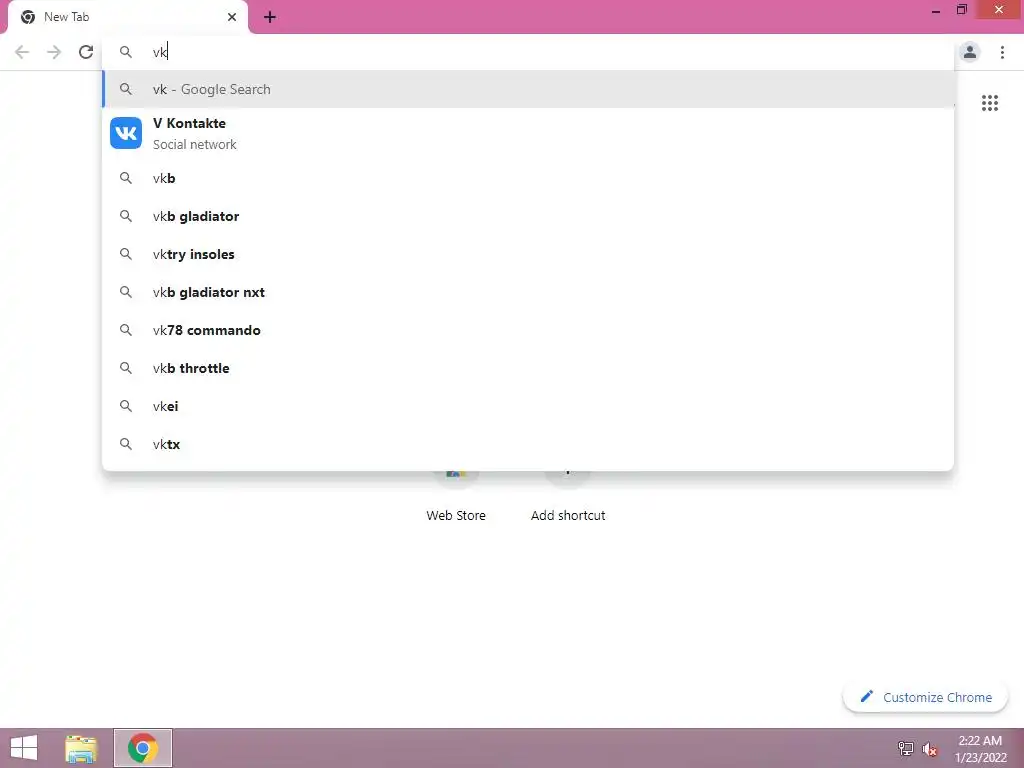Open the Chrome three-dot menu

pos(1002,52)
